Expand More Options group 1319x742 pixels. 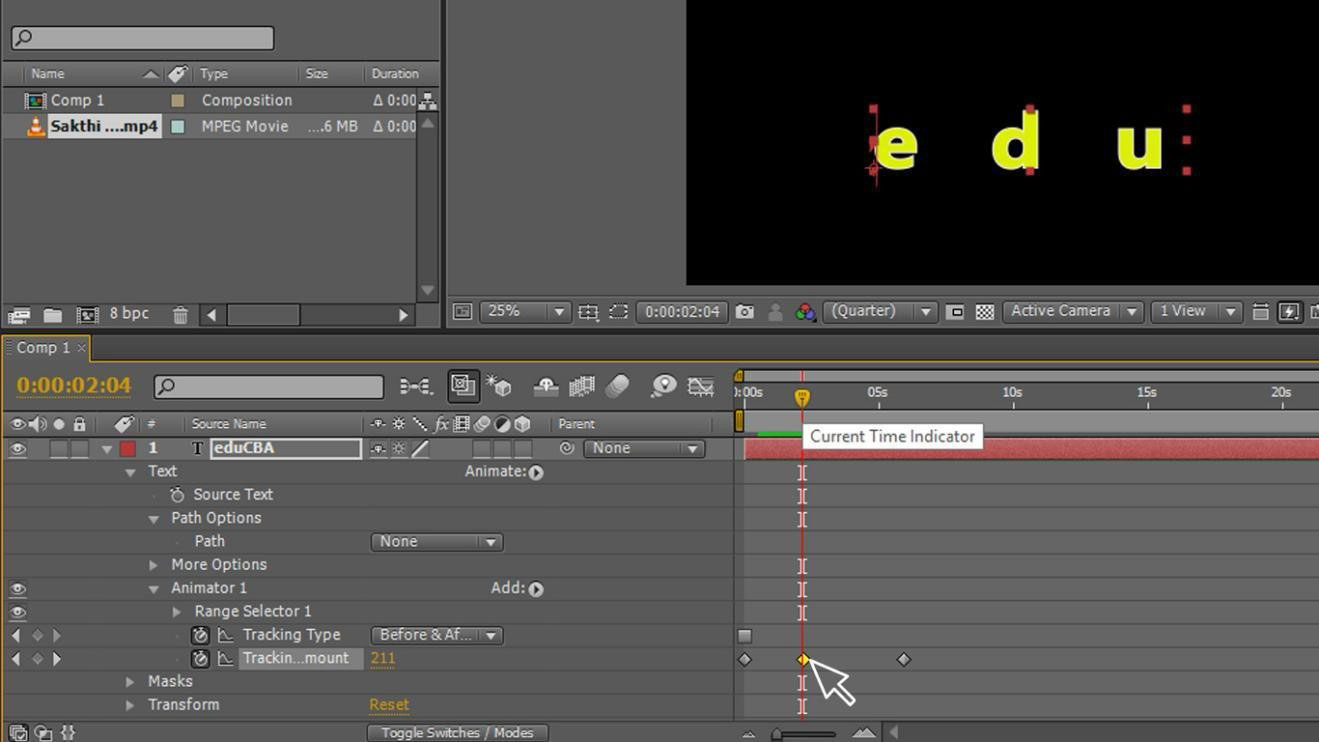tap(154, 565)
